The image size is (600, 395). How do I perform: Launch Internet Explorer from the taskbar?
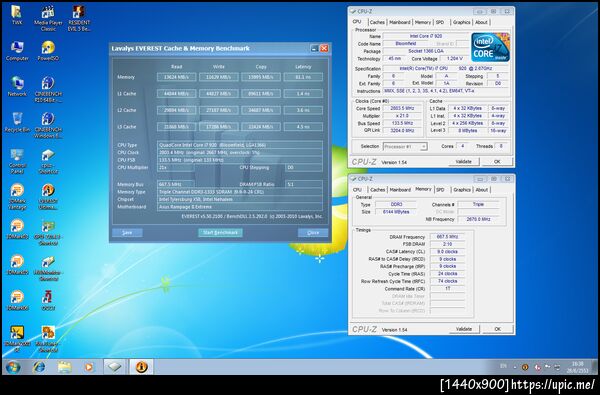point(39,367)
